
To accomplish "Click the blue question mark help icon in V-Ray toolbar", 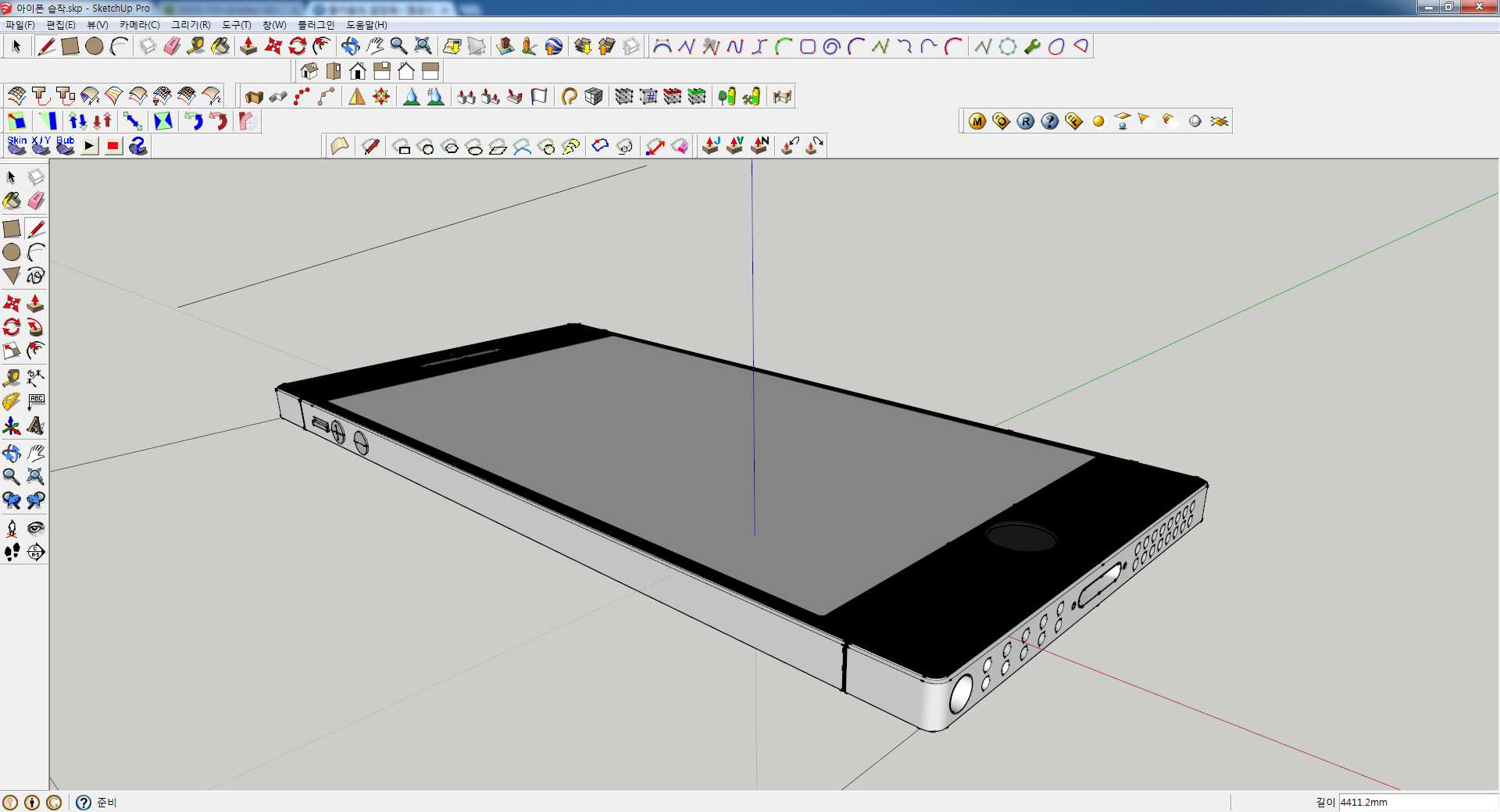I will pyautogui.click(x=1050, y=121).
